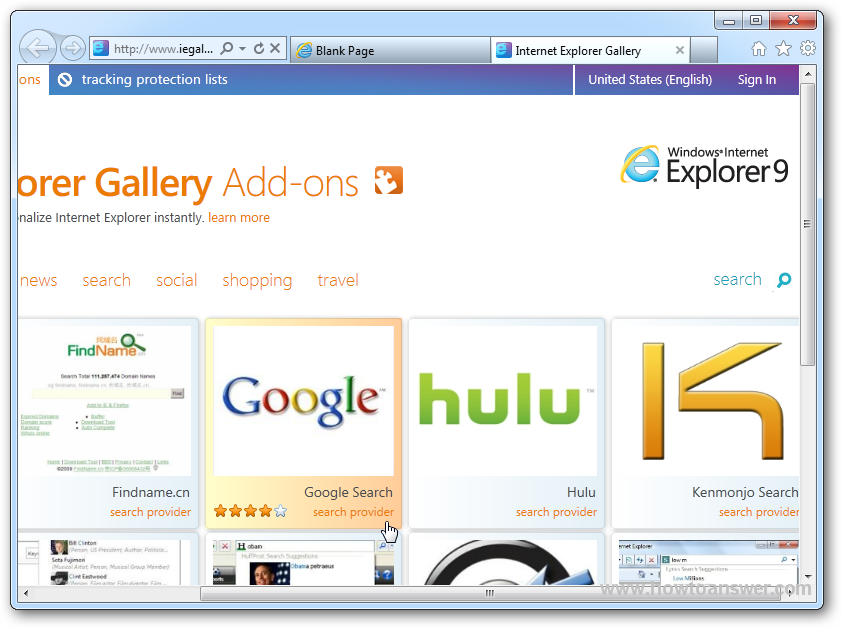The width and height of the screenshot is (842, 628).
Task: Open the Lyrics Search Suggestions thumbnail
Action: click(709, 562)
